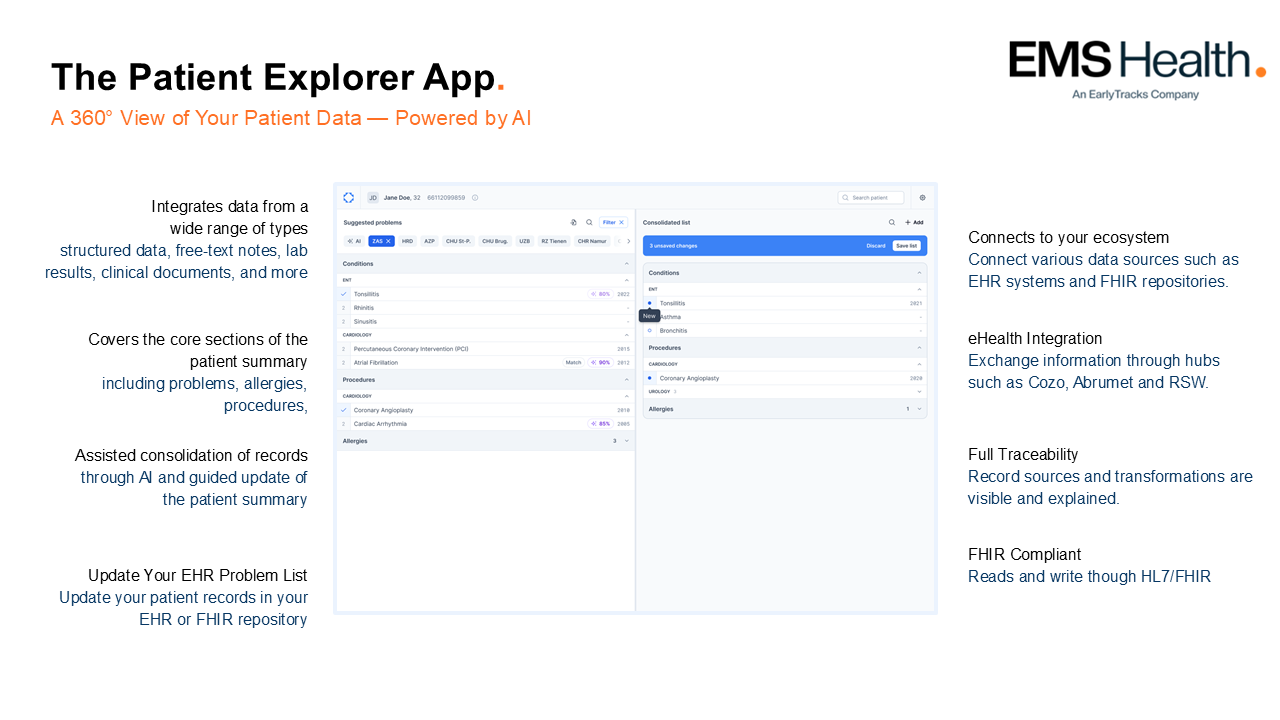Viewport: 1280px width, 720px height.
Task: Discard the 3 unsaved changes
Action: [x=875, y=245]
